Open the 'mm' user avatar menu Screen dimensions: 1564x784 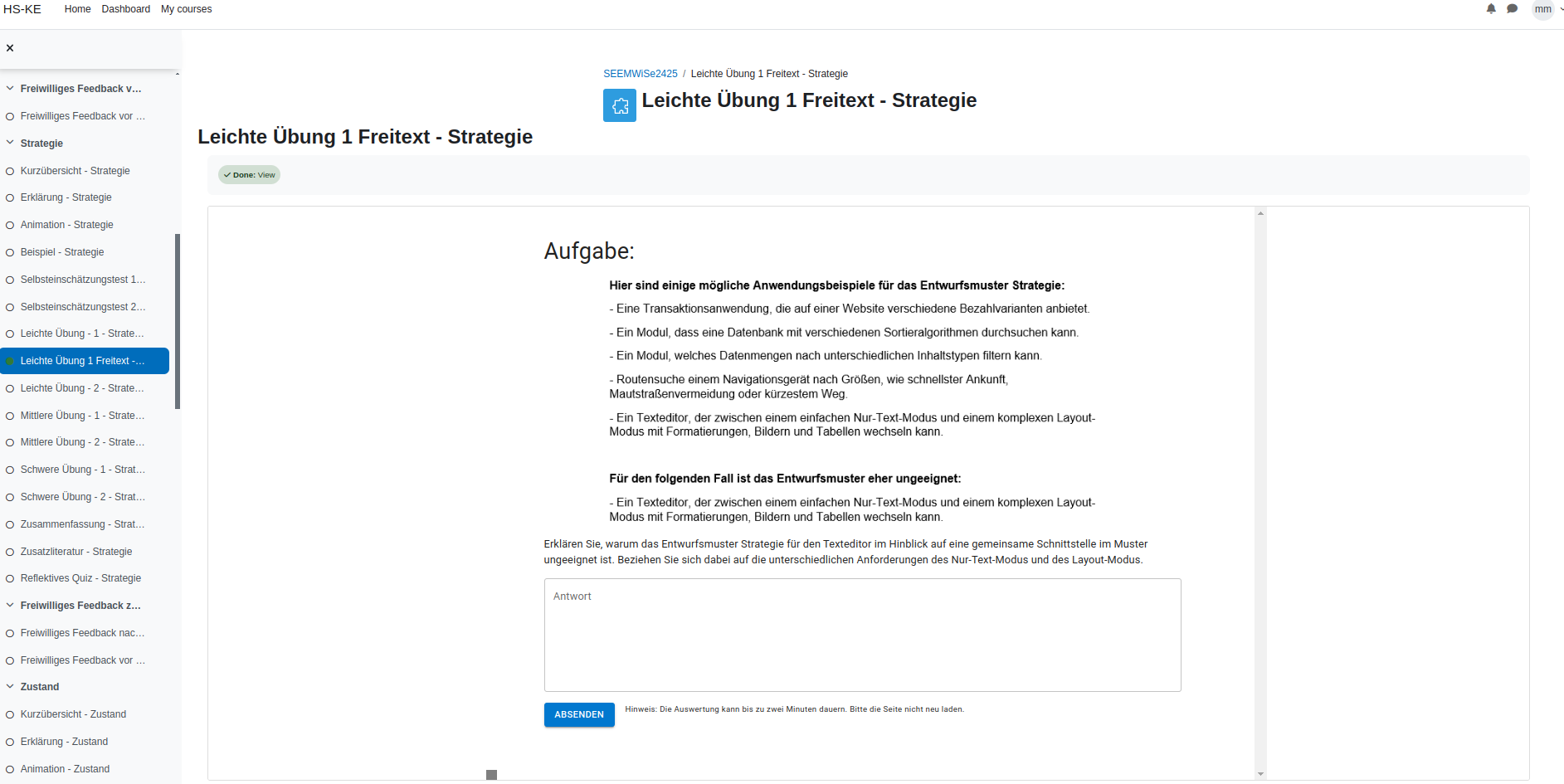click(1544, 10)
